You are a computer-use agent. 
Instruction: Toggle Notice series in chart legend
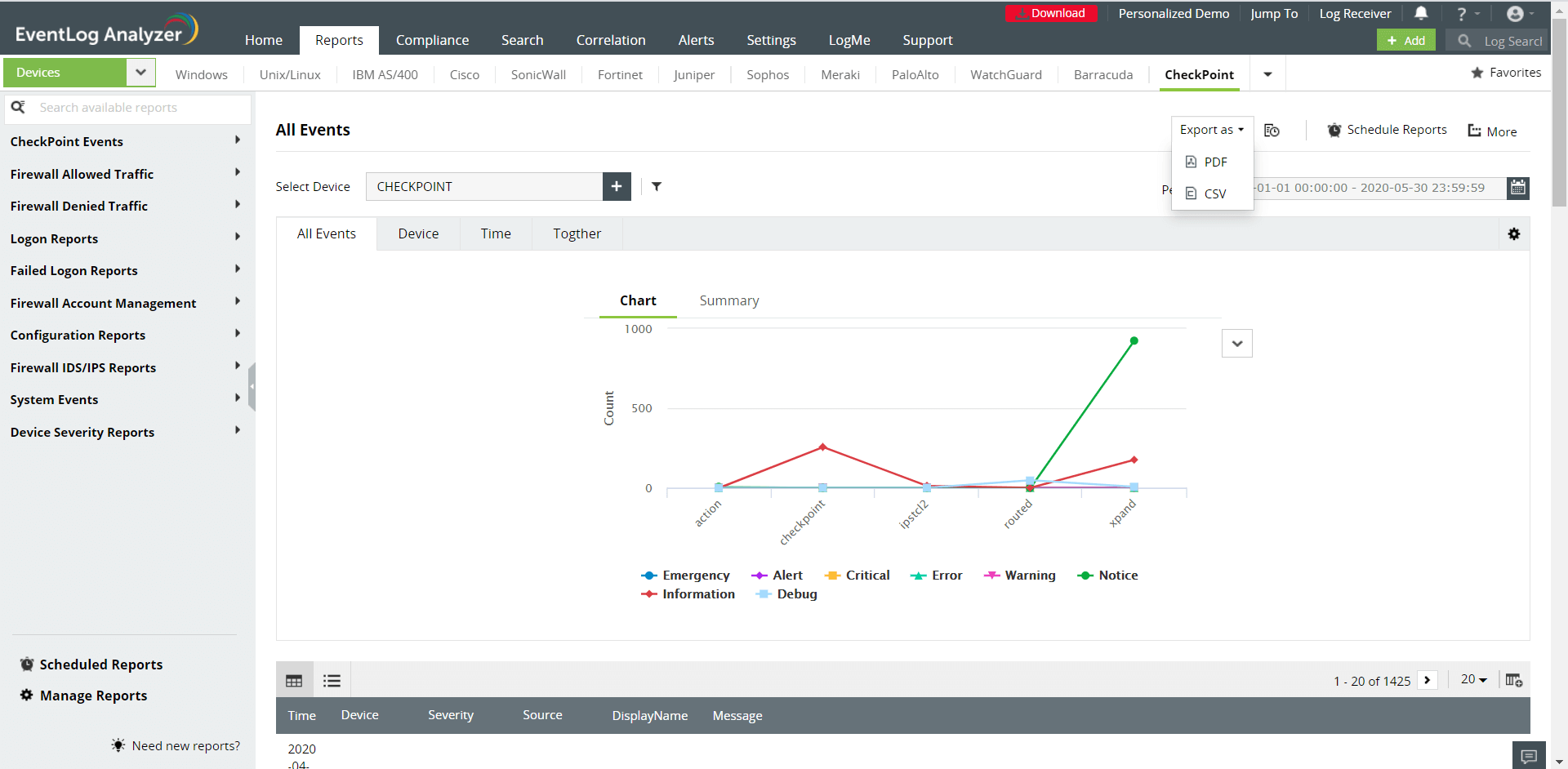click(1107, 576)
